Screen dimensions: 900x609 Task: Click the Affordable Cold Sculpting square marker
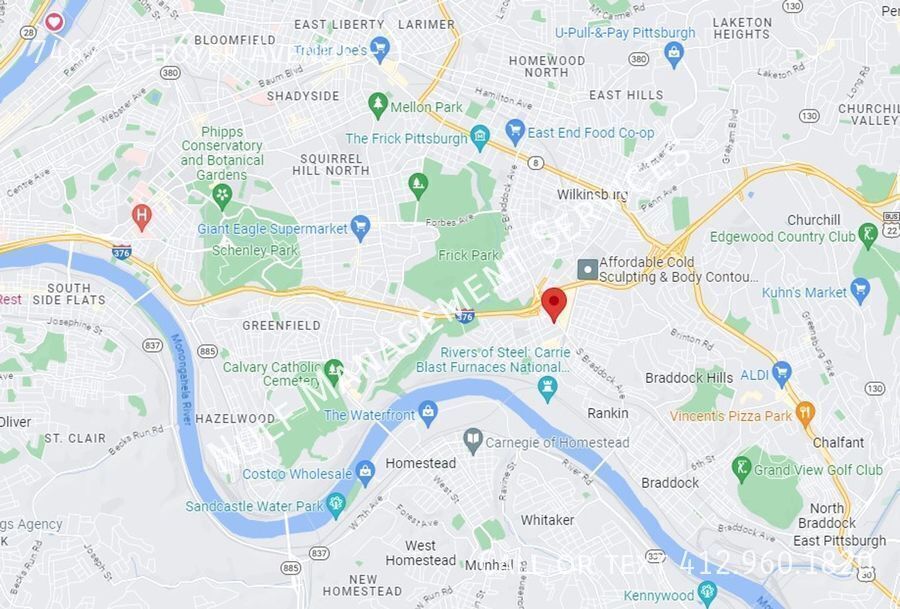[588, 270]
